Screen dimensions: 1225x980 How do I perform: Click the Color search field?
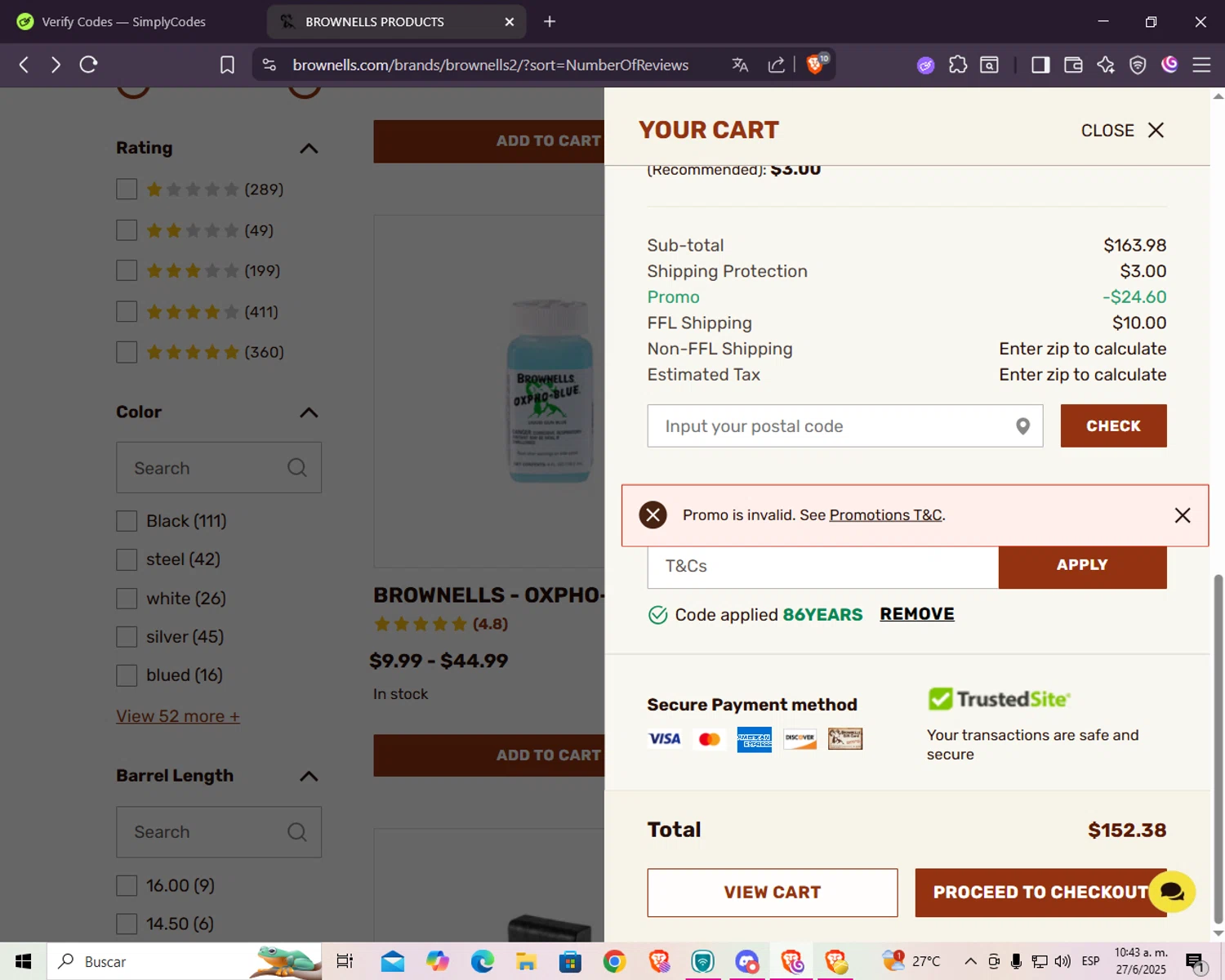pos(219,468)
